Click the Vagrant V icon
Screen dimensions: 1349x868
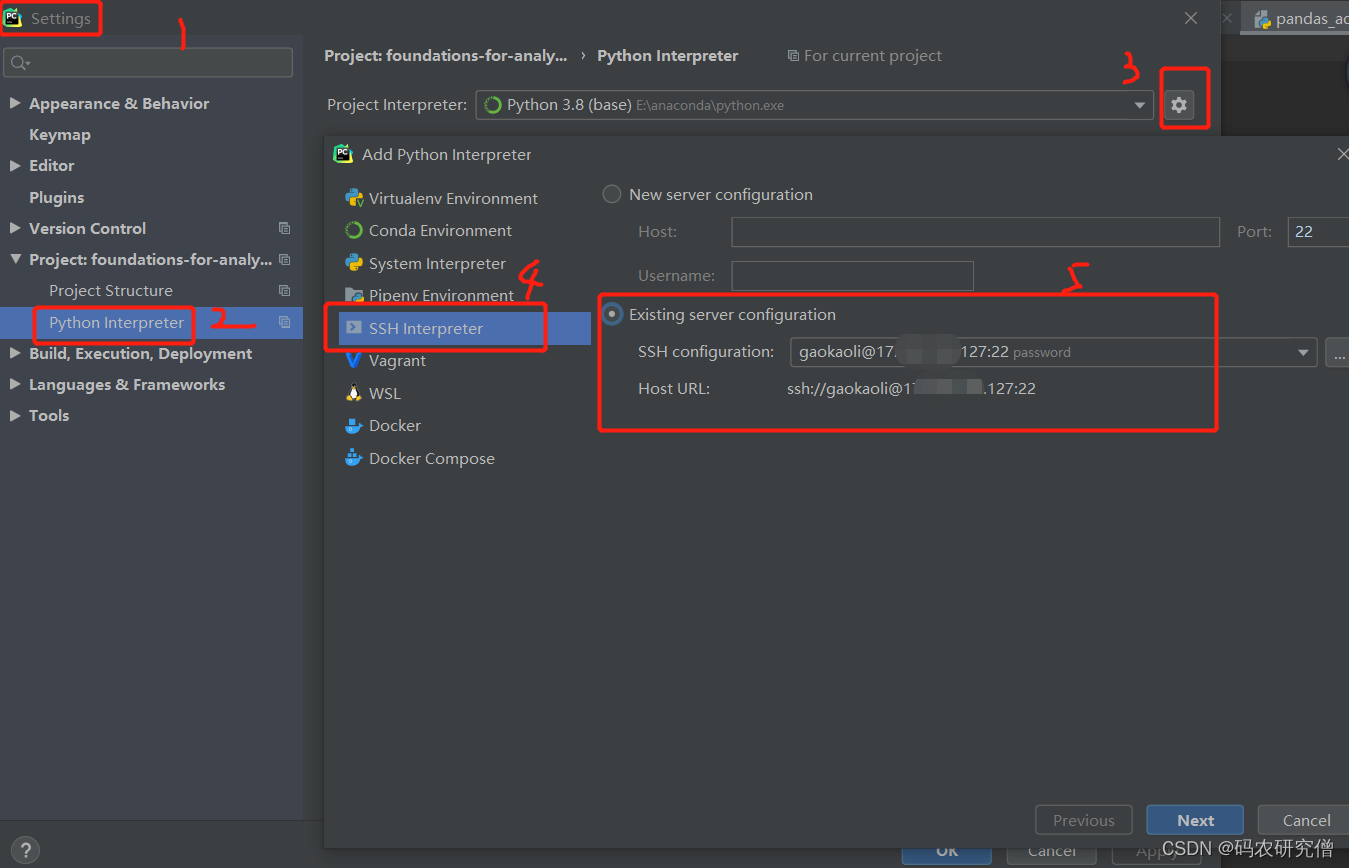pos(354,360)
